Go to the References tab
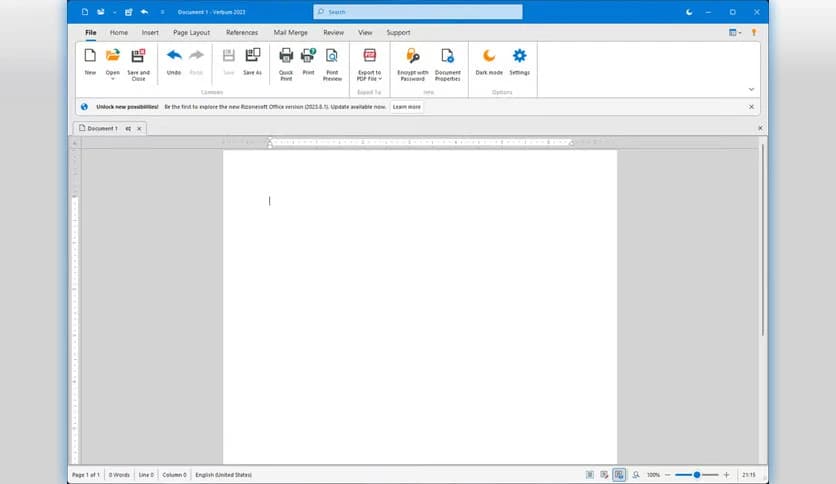 (x=242, y=33)
